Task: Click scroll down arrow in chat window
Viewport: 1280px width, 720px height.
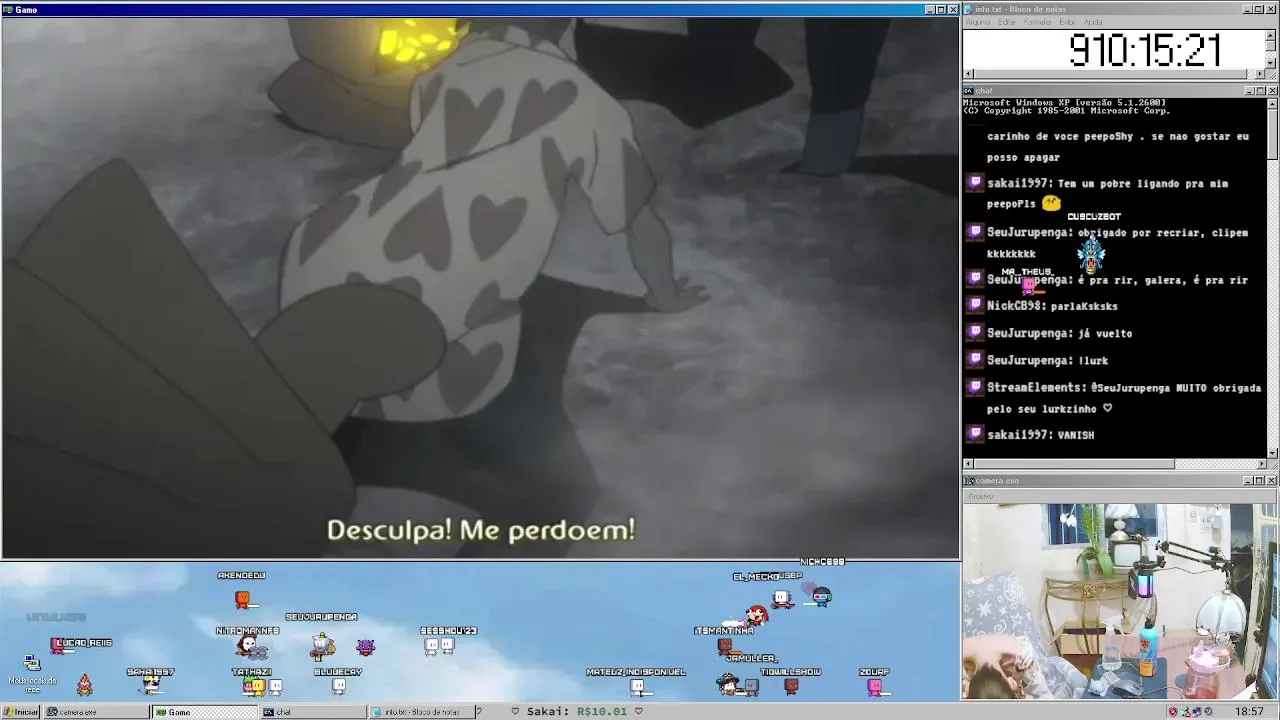Action: pos(1272,453)
